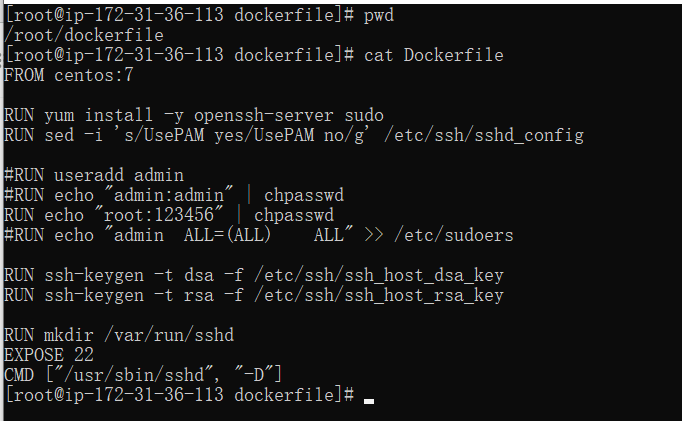Click the 'chpasswd' word after root password
682x421 pixels.
(294, 215)
